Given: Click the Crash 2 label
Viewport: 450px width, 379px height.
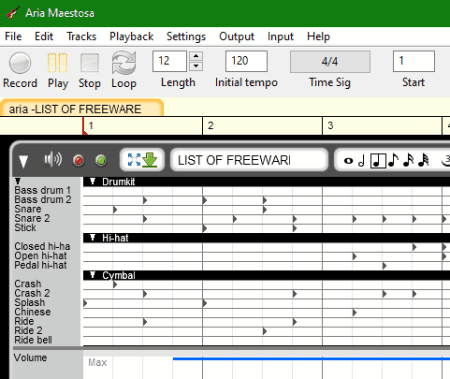Looking at the screenshot, I should pyautogui.click(x=32, y=293).
